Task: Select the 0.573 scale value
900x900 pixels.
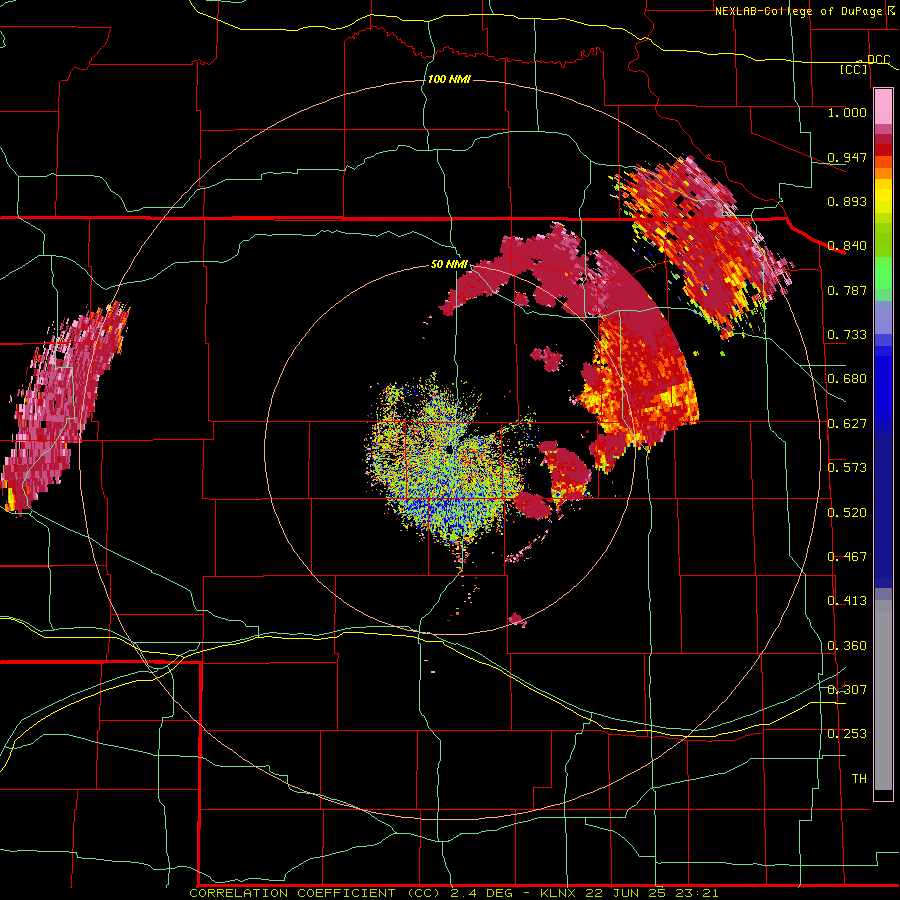Action: 847,468
